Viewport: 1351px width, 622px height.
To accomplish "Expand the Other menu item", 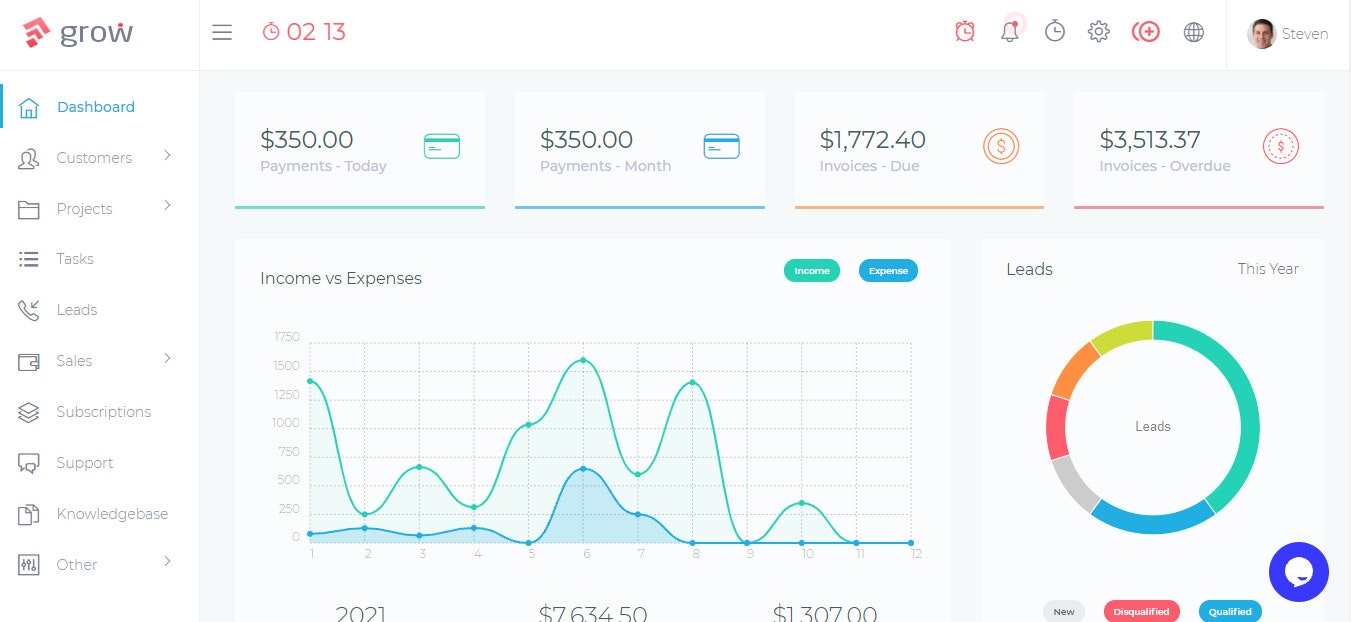I will pos(76,564).
